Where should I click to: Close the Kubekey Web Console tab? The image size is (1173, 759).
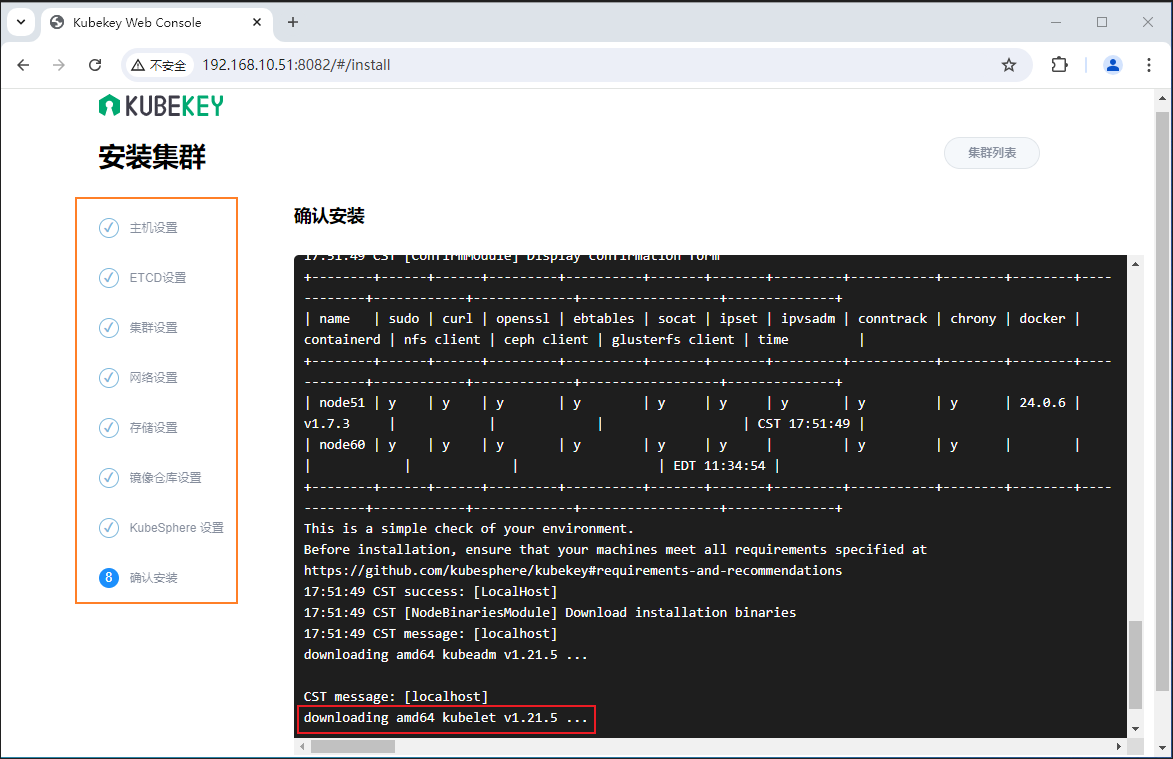point(257,22)
